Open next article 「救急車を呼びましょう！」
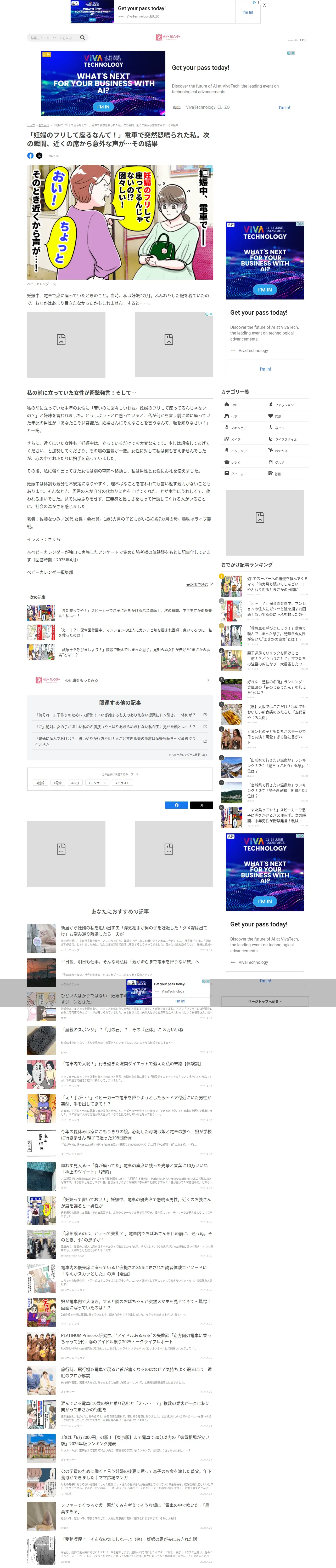This screenshot has height=1568, width=336. [120, 653]
